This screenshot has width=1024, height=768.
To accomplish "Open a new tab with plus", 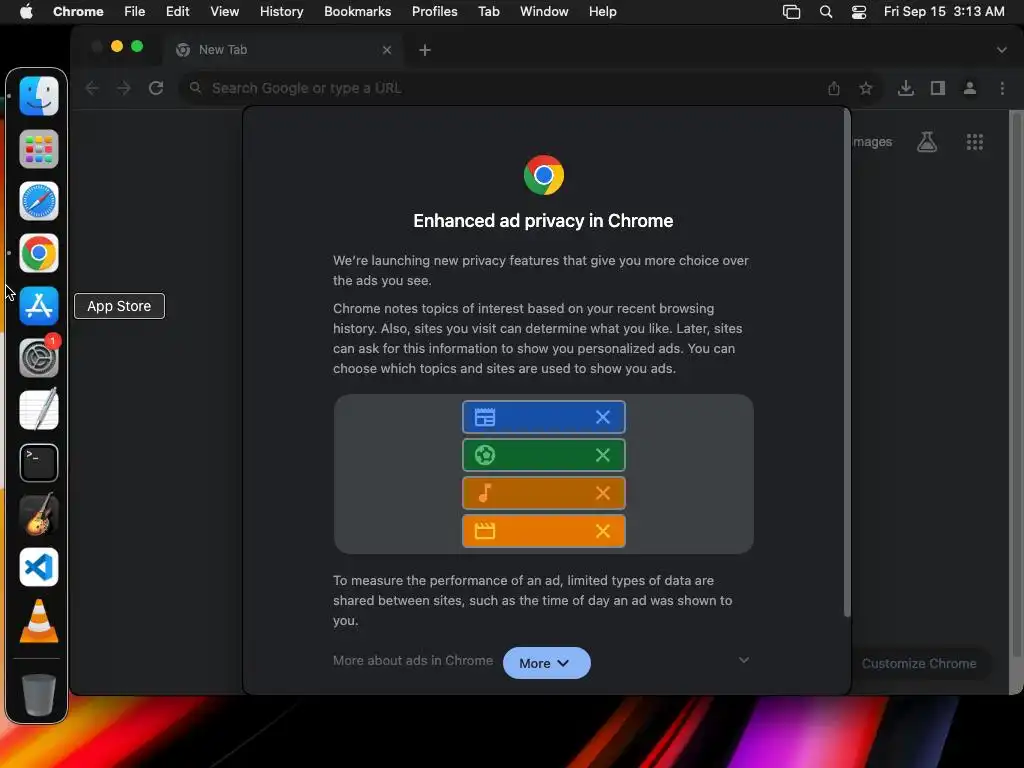I will 424,50.
